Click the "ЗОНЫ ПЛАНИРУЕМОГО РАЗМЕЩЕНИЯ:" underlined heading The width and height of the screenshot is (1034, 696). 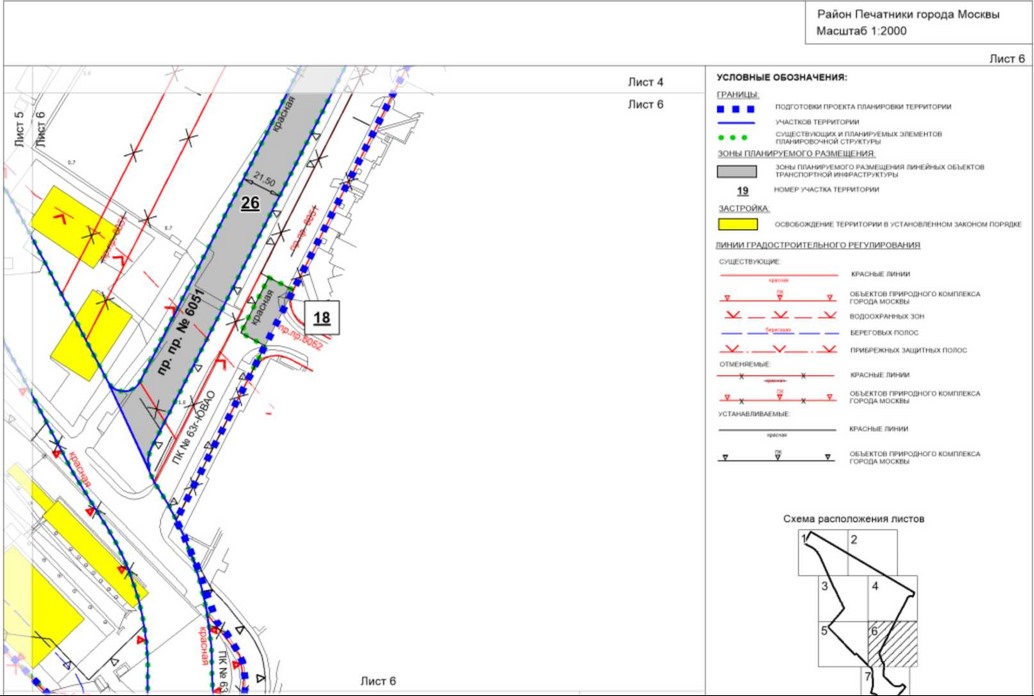796,154
